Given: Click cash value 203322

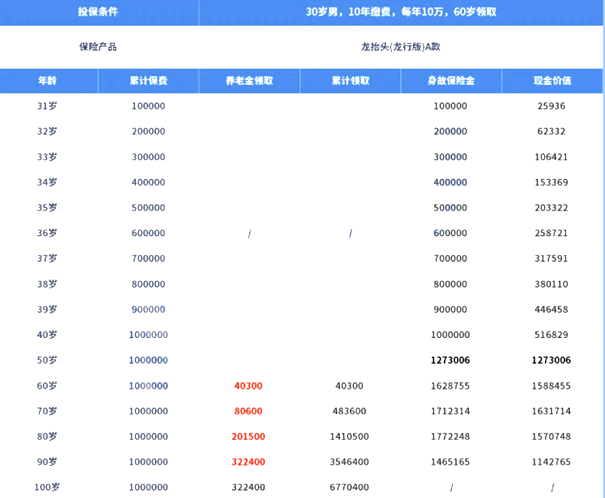Looking at the screenshot, I should 551,208.
